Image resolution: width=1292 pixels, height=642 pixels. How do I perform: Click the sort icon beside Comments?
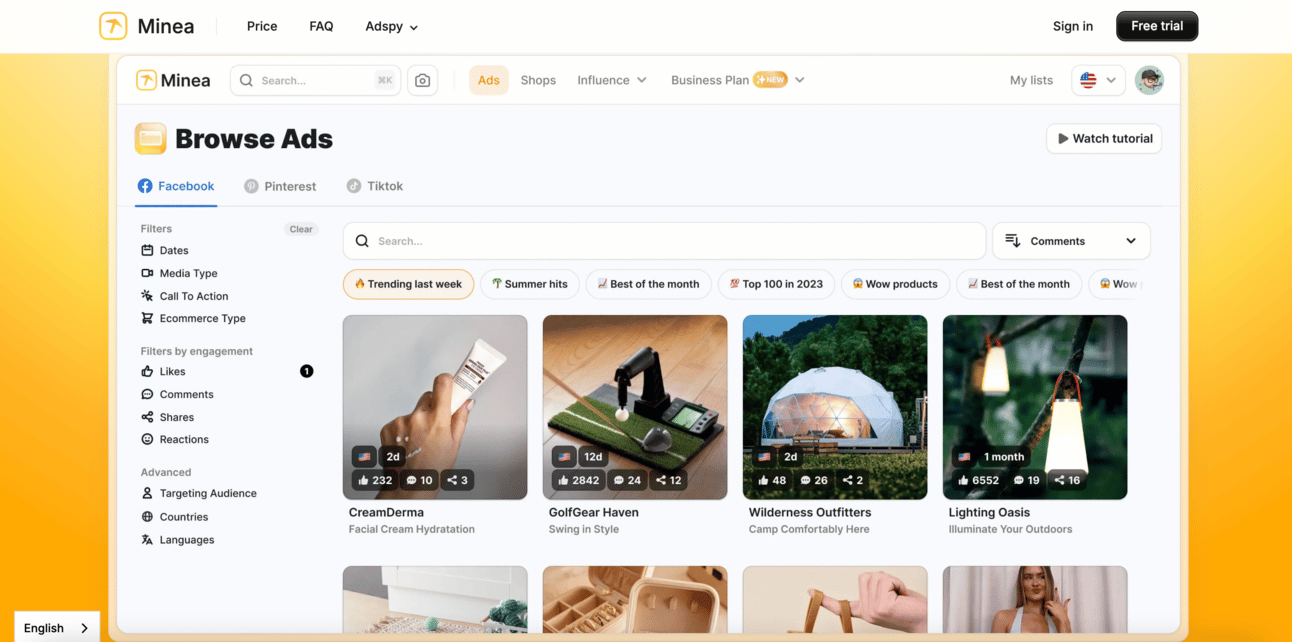click(x=1012, y=241)
